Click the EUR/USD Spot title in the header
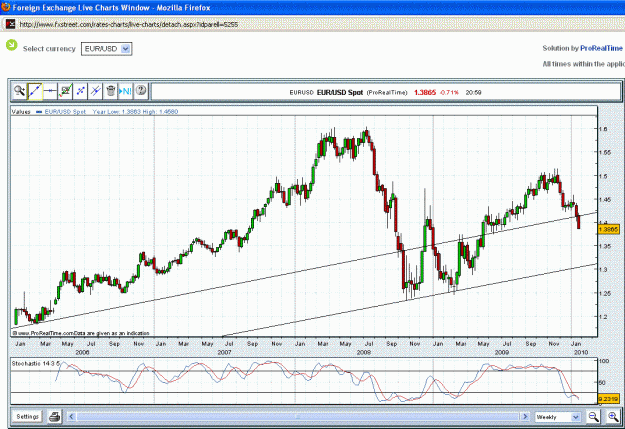 coord(340,92)
